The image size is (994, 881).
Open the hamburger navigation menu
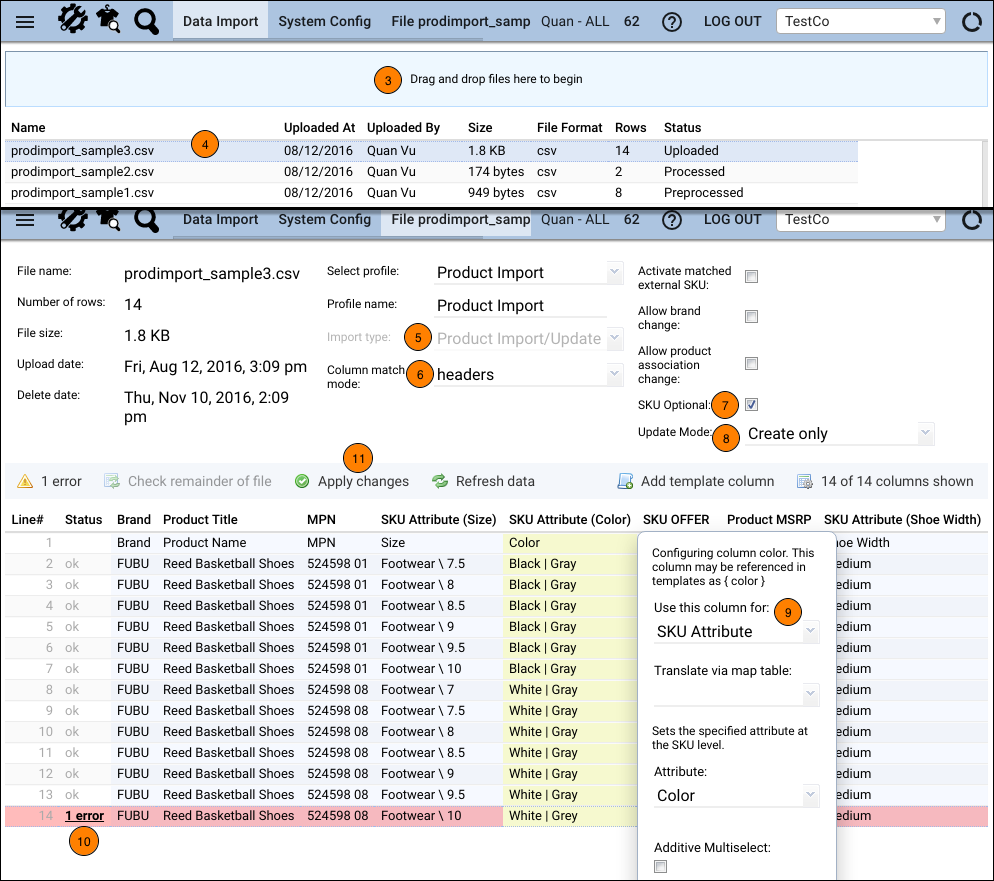pyautogui.click(x=26, y=20)
